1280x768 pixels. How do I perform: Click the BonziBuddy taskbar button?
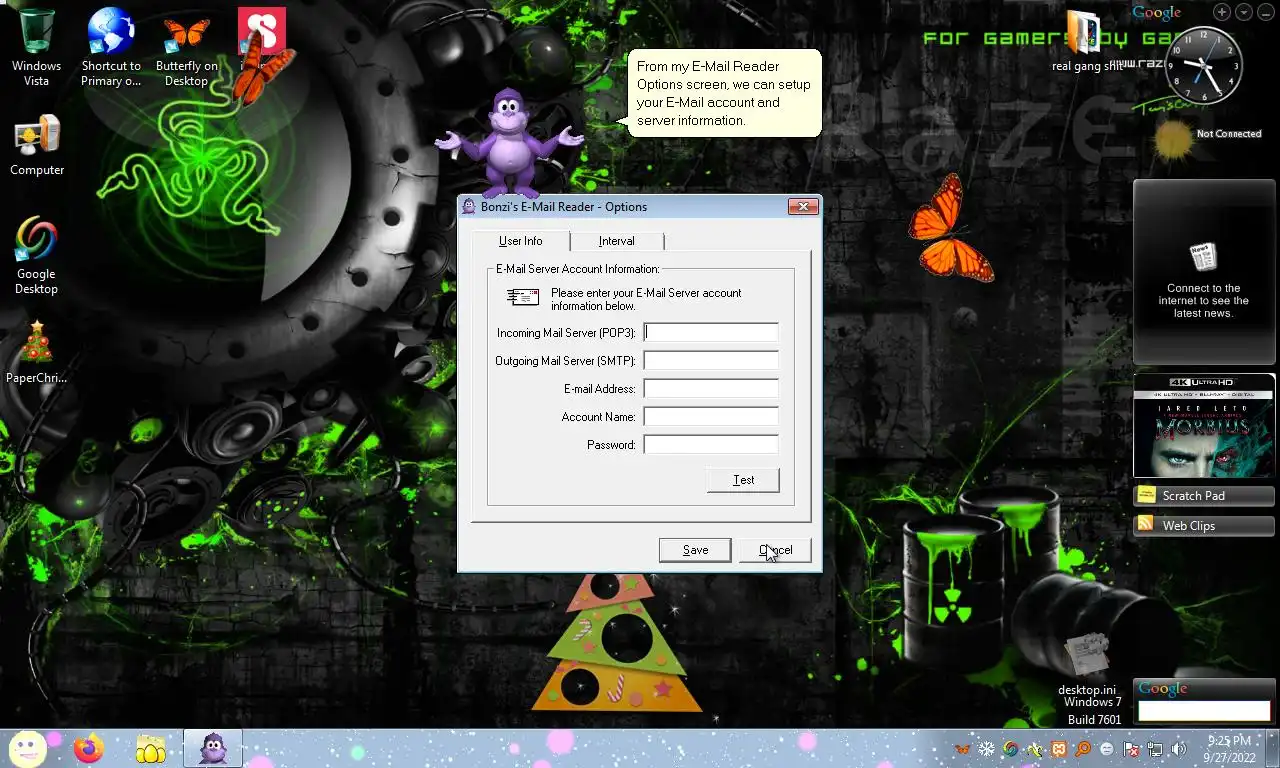pyautogui.click(x=213, y=748)
